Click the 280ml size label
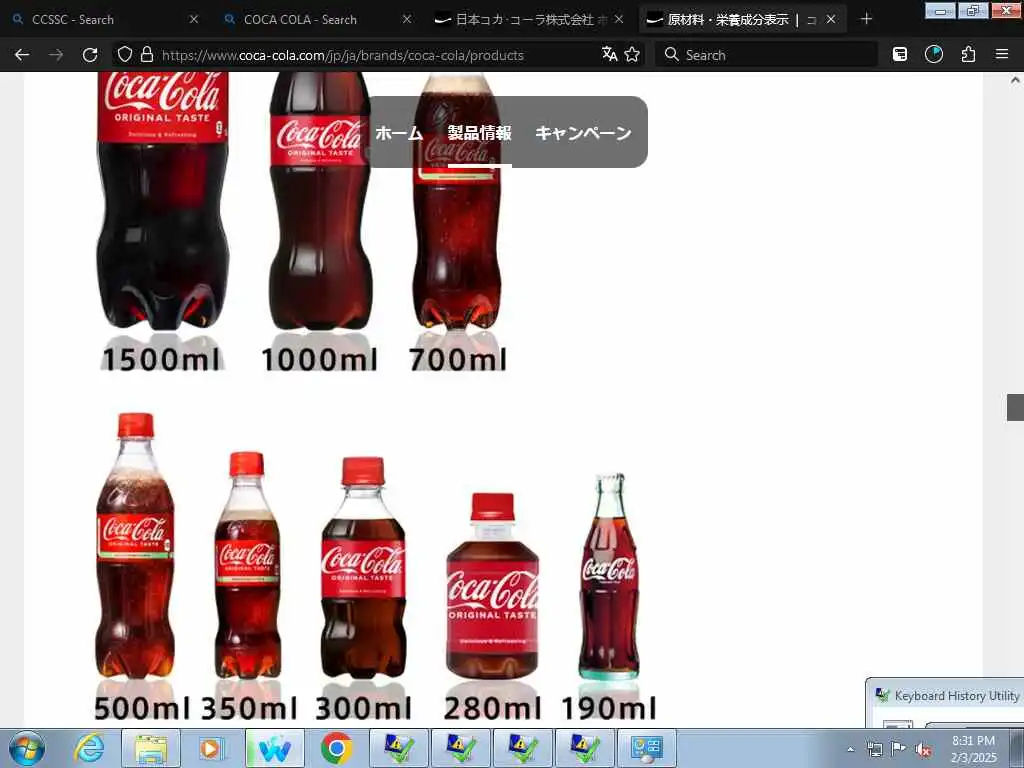The width and height of the screenshot is (1024, 768). (x=492, y=708)
